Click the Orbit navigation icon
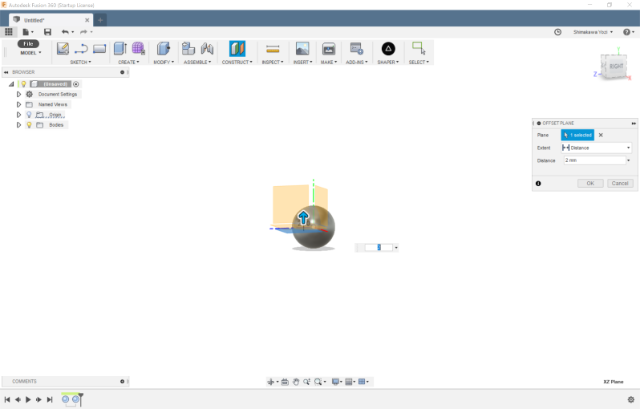Screen dimensions: 640x409 click(271, 382)
